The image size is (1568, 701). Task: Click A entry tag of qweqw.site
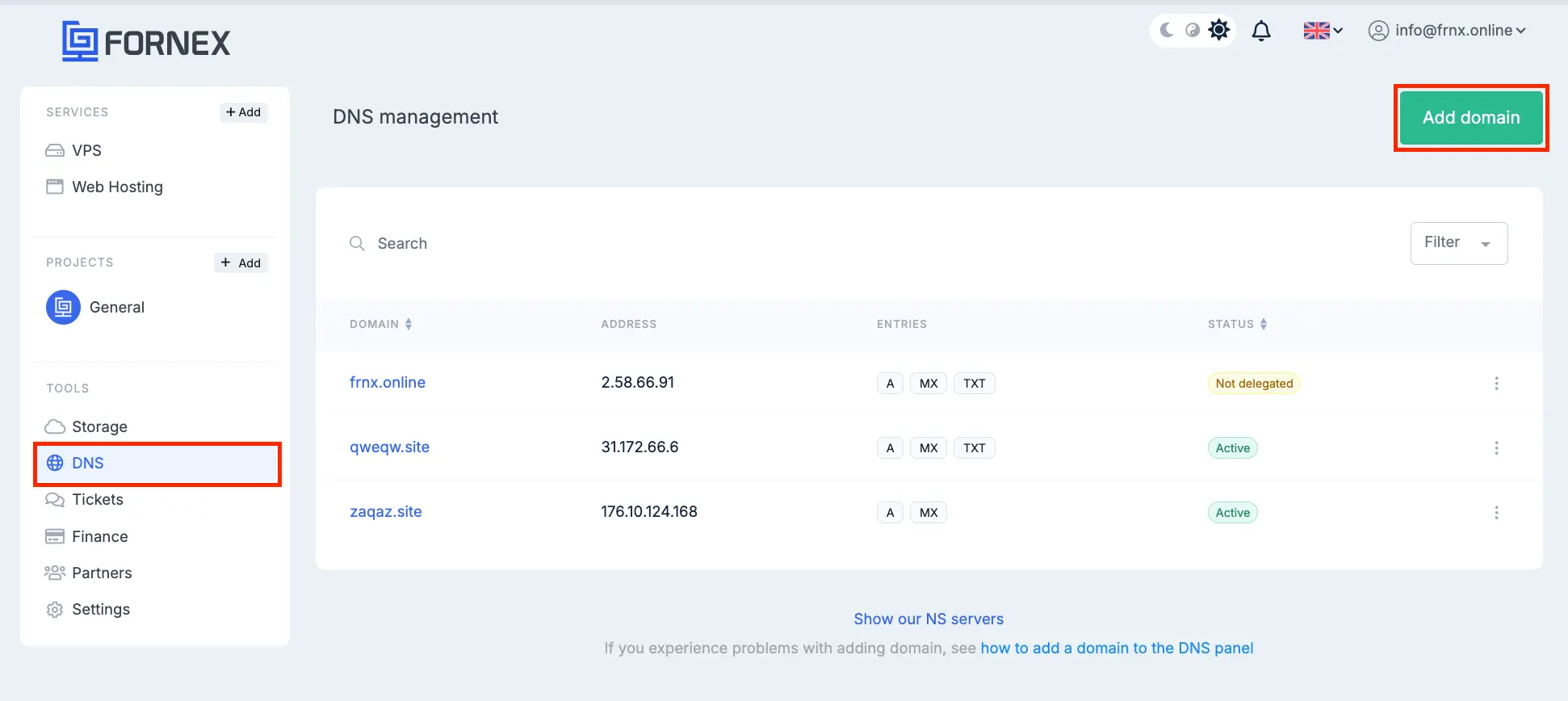pyautogui.click(x=890, y=448)
